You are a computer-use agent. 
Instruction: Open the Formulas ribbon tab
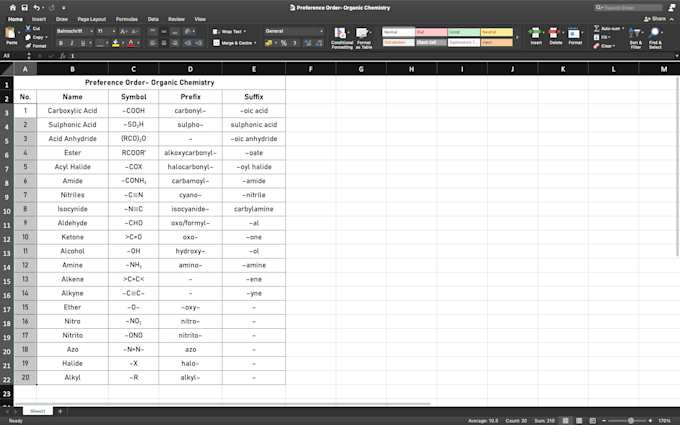point(127,19)
